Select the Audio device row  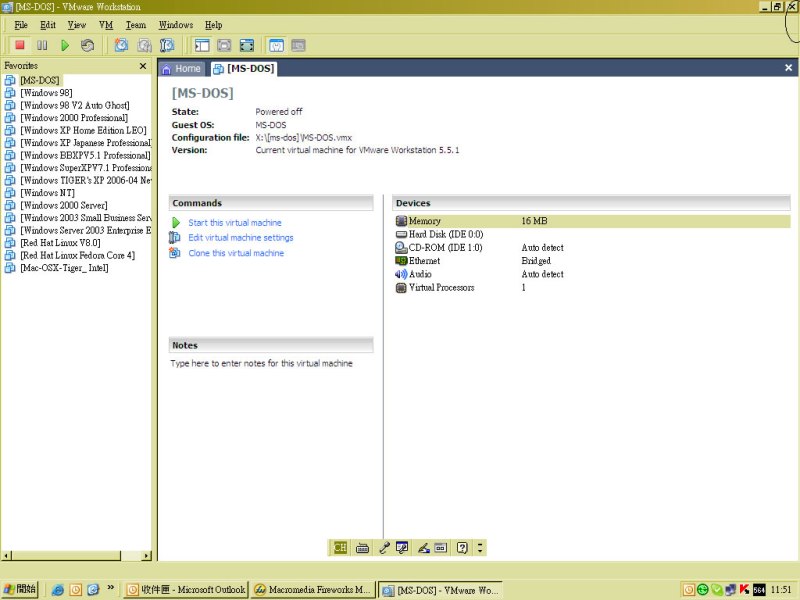(592, 274)
